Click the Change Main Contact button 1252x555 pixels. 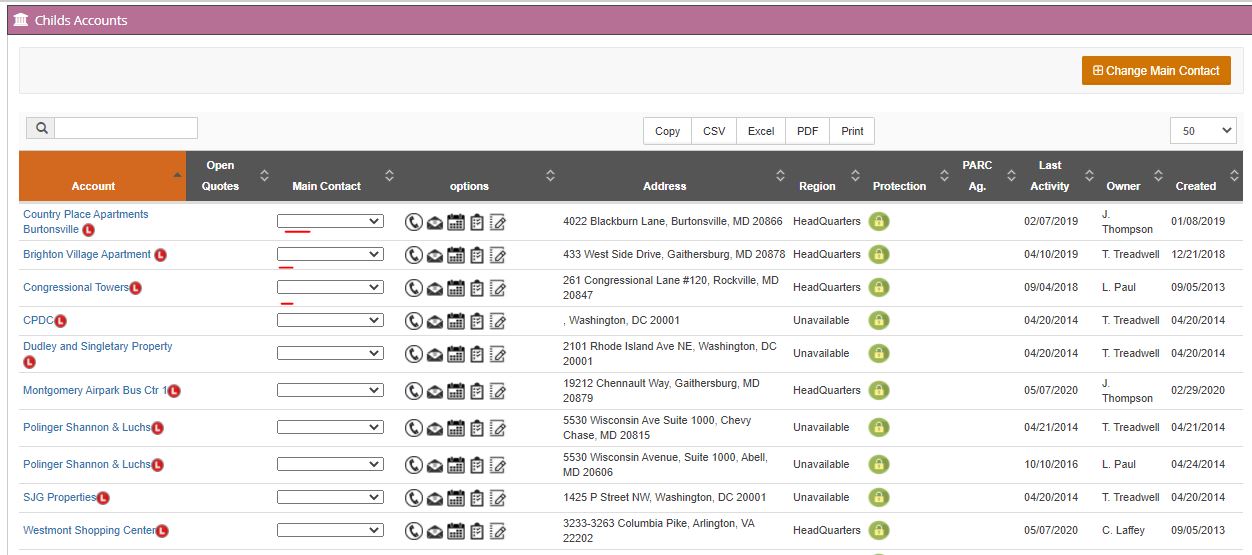pos(1156,70)
